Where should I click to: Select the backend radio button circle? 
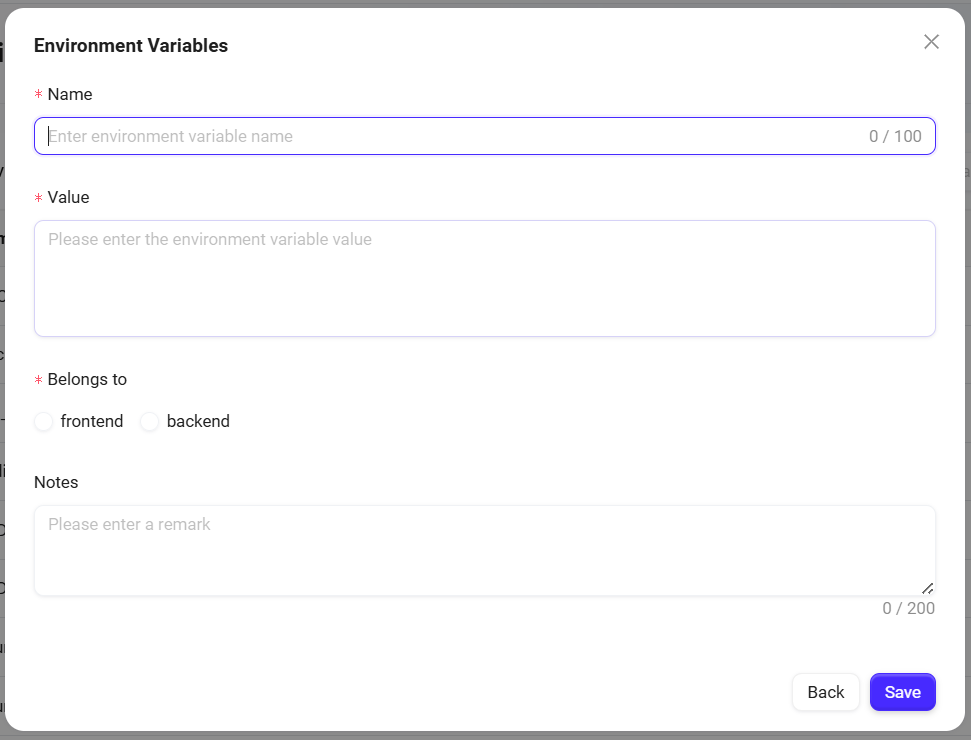149,422
